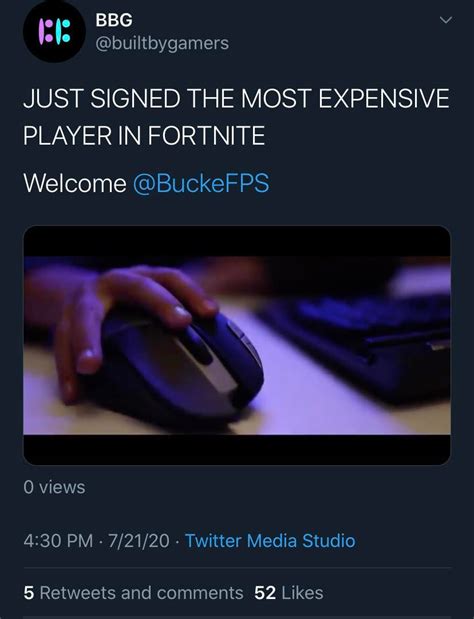View the 52 Likes list
This screenshot has height=619, width=474.
click(289, 593)
